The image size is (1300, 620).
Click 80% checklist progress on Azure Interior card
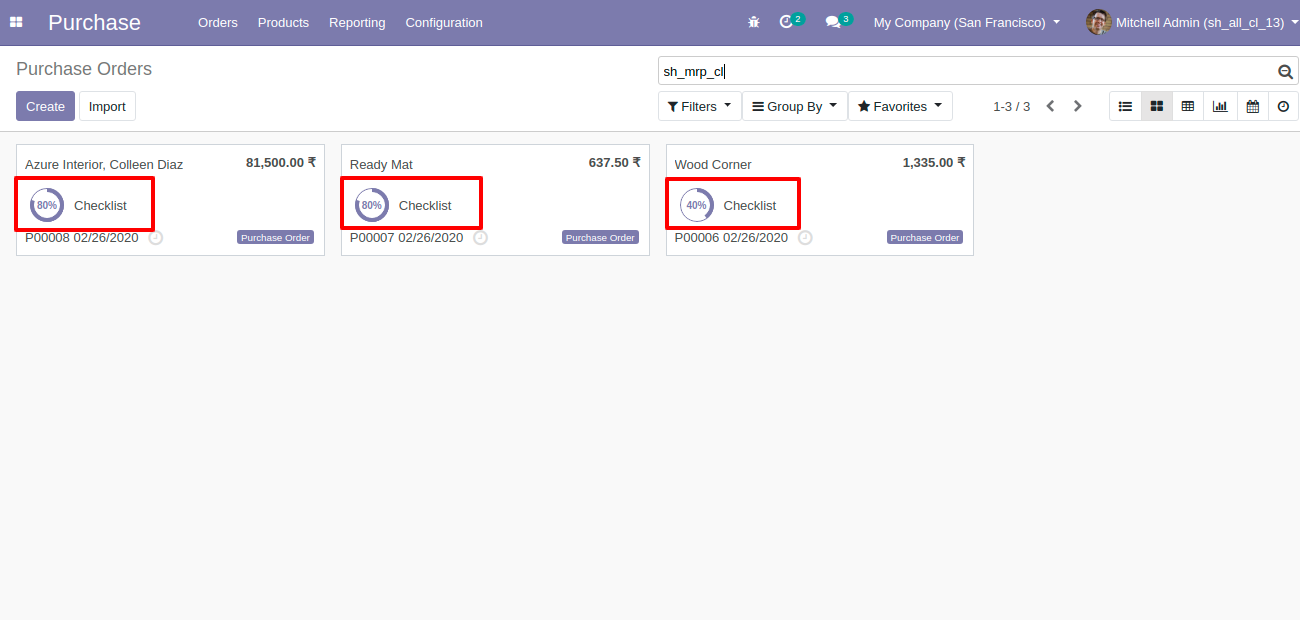tap(47, 205)
